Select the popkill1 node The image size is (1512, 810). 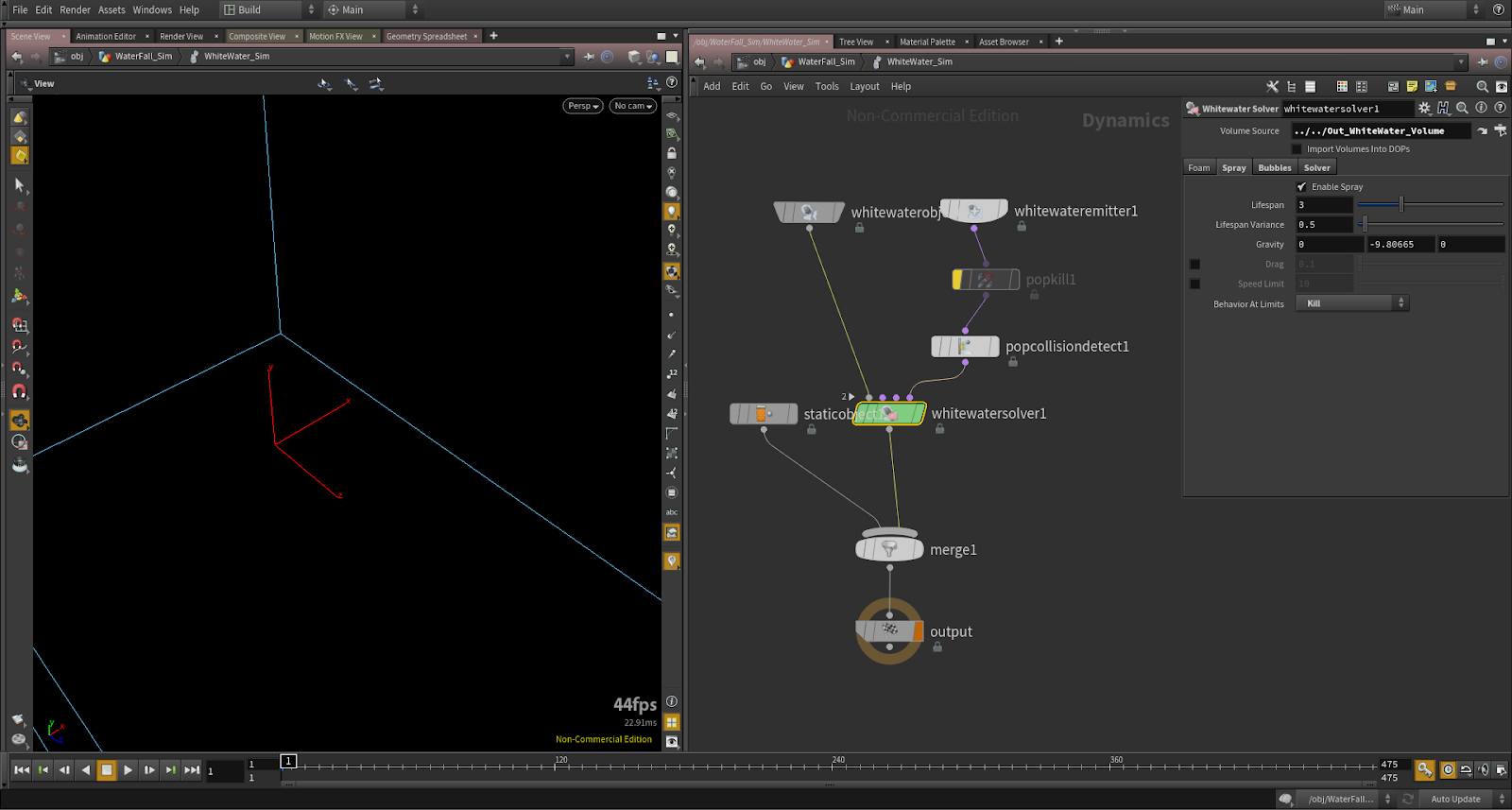pyautogui.click(x=986, y=280)
